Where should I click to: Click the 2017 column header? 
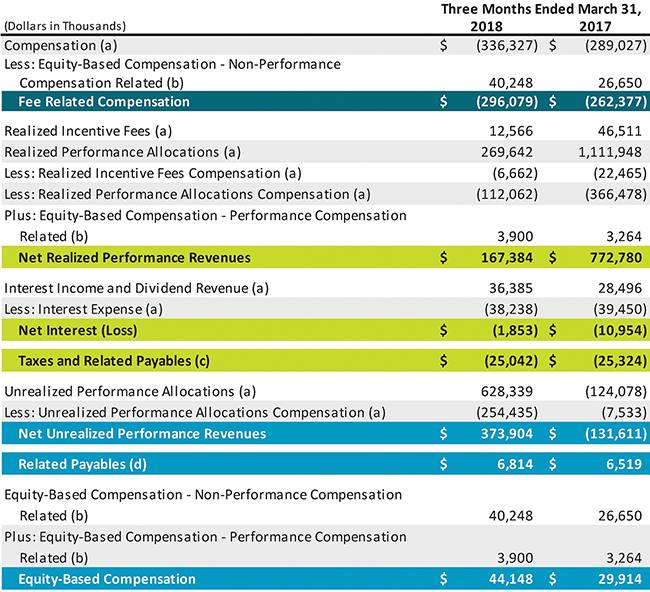(x=595, y=27)
